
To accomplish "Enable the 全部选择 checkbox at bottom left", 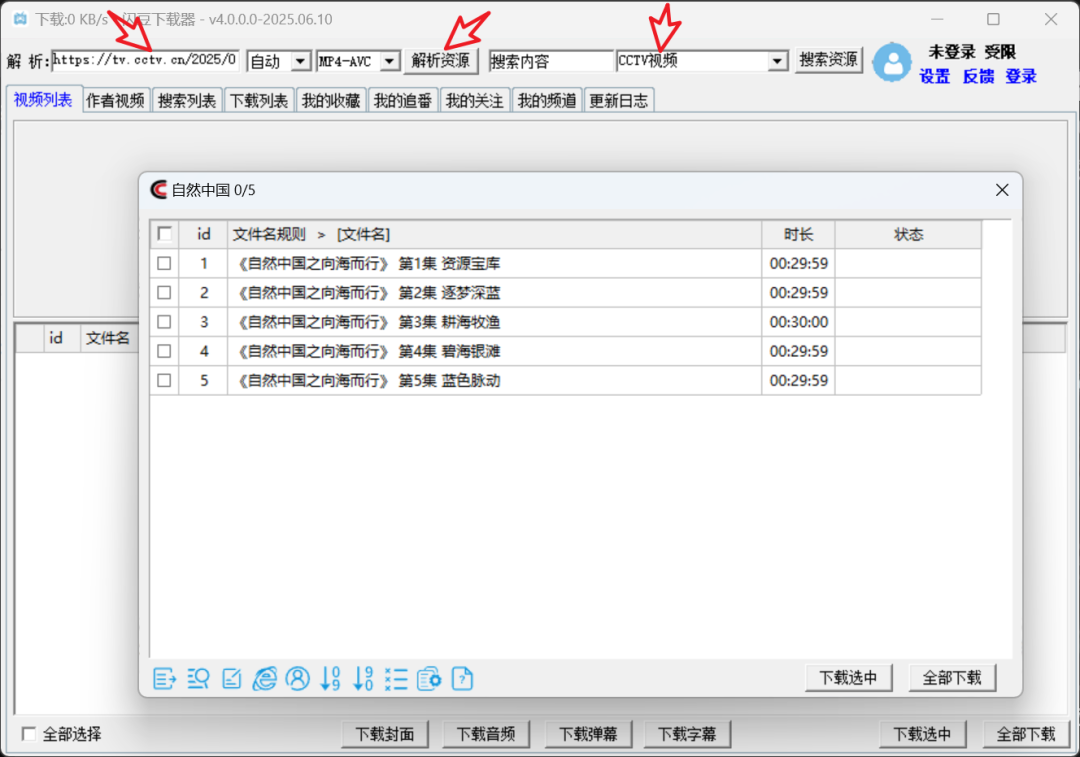I will (x=29, y=734).
